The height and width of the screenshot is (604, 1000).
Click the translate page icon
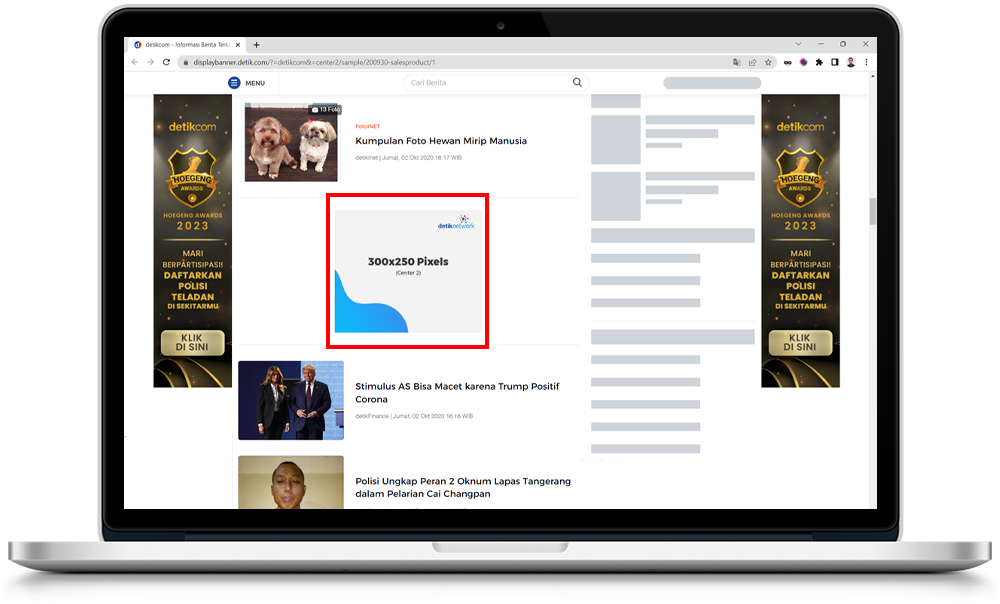click(736, 62)
